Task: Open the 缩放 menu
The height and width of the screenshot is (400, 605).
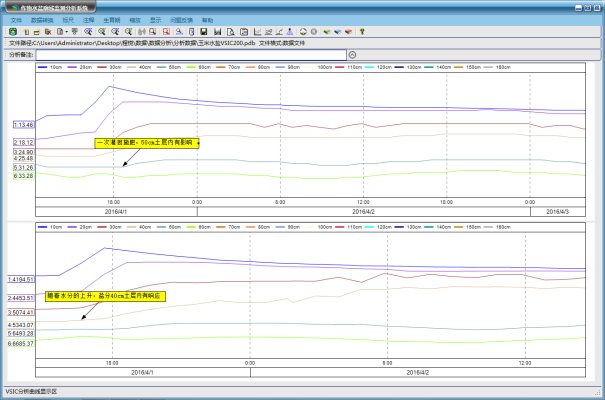Action: pos(135,20)
